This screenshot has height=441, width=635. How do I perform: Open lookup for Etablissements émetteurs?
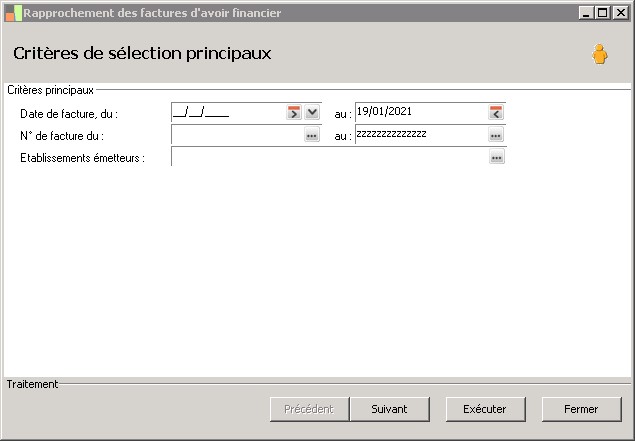tap(496, 157)
